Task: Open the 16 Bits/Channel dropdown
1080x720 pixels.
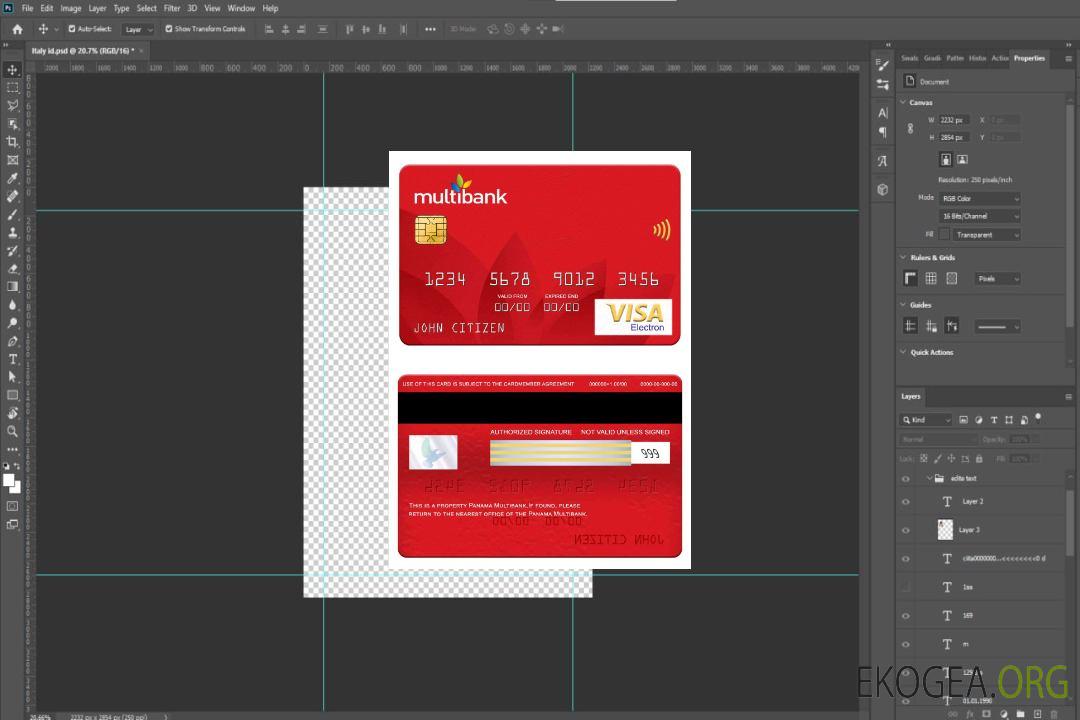Action: click(x=979, y=216)
